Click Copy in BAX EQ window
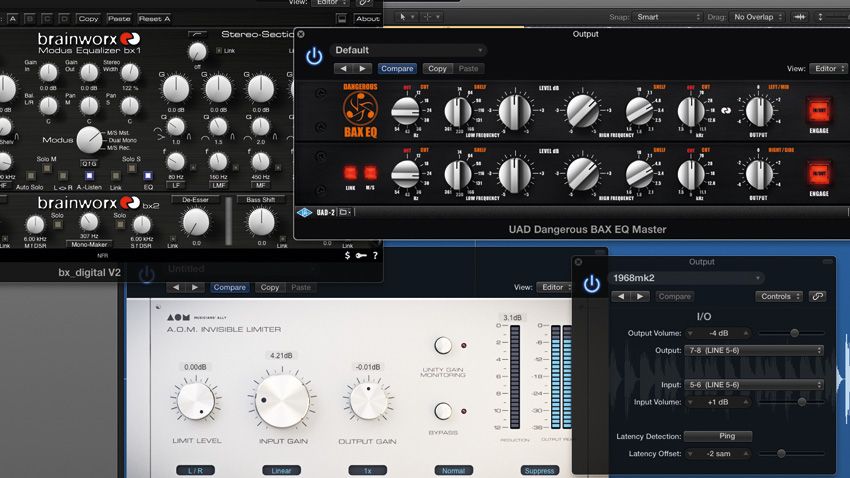This screenshot has width=850, height=478. coord(437,68)
